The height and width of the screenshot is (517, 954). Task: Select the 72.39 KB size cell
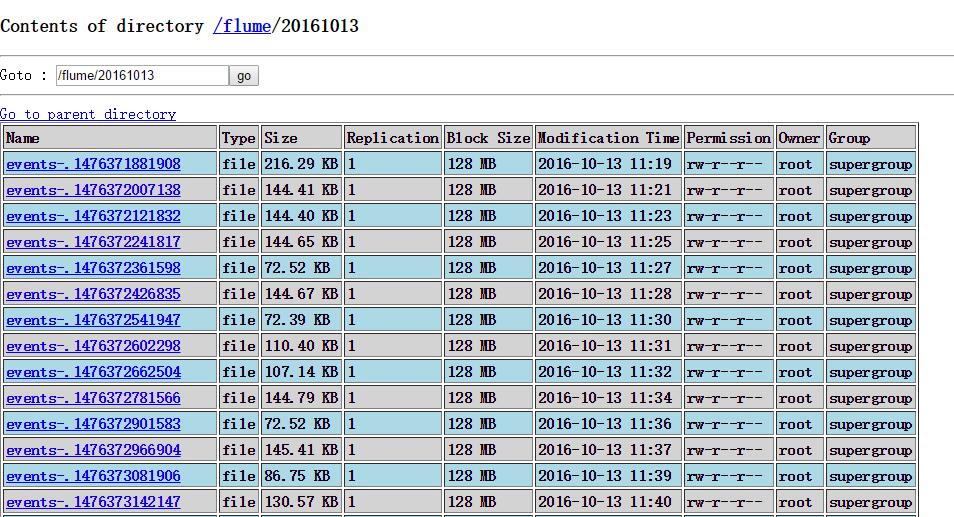tap(301, 321)
